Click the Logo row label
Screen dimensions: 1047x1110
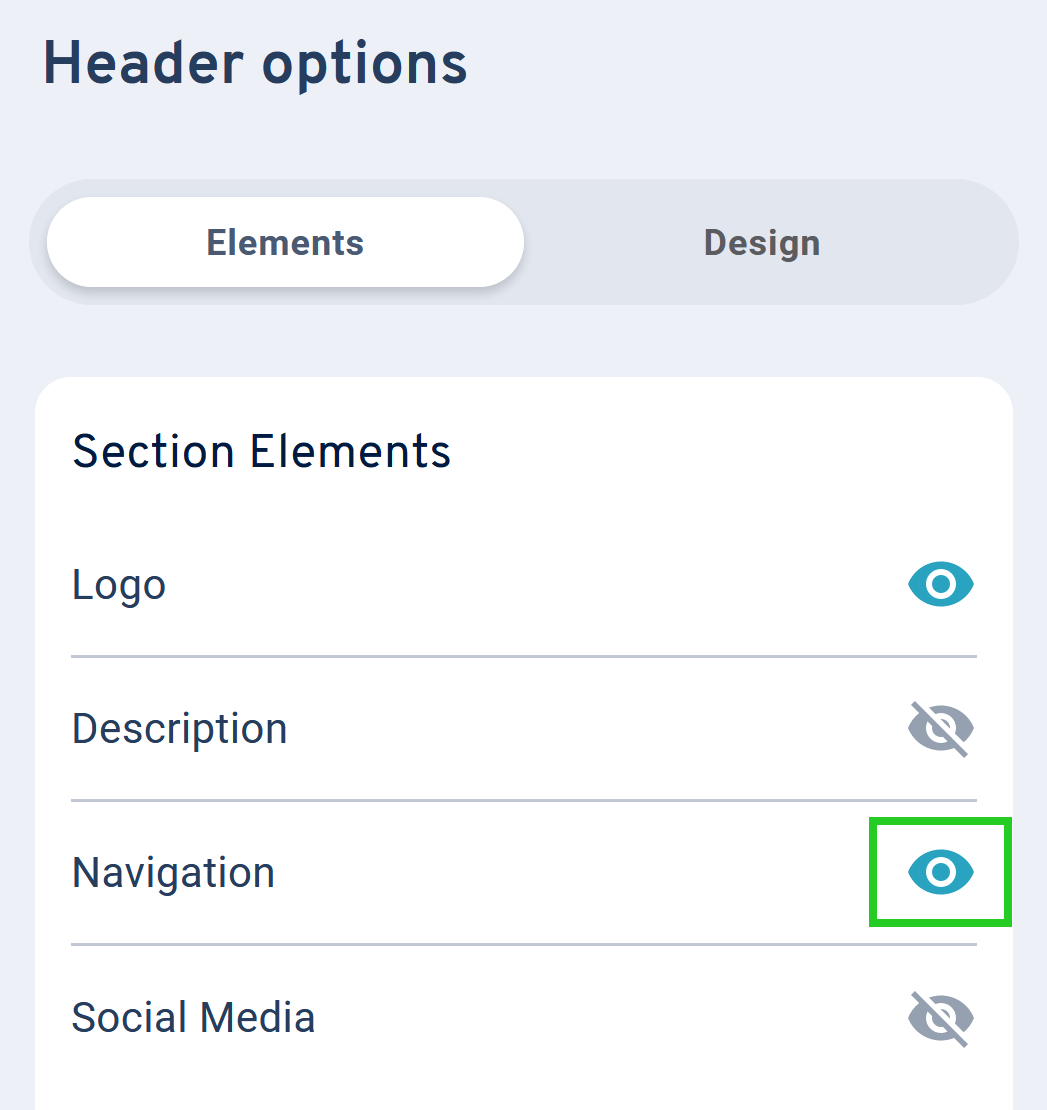point(118,584)
